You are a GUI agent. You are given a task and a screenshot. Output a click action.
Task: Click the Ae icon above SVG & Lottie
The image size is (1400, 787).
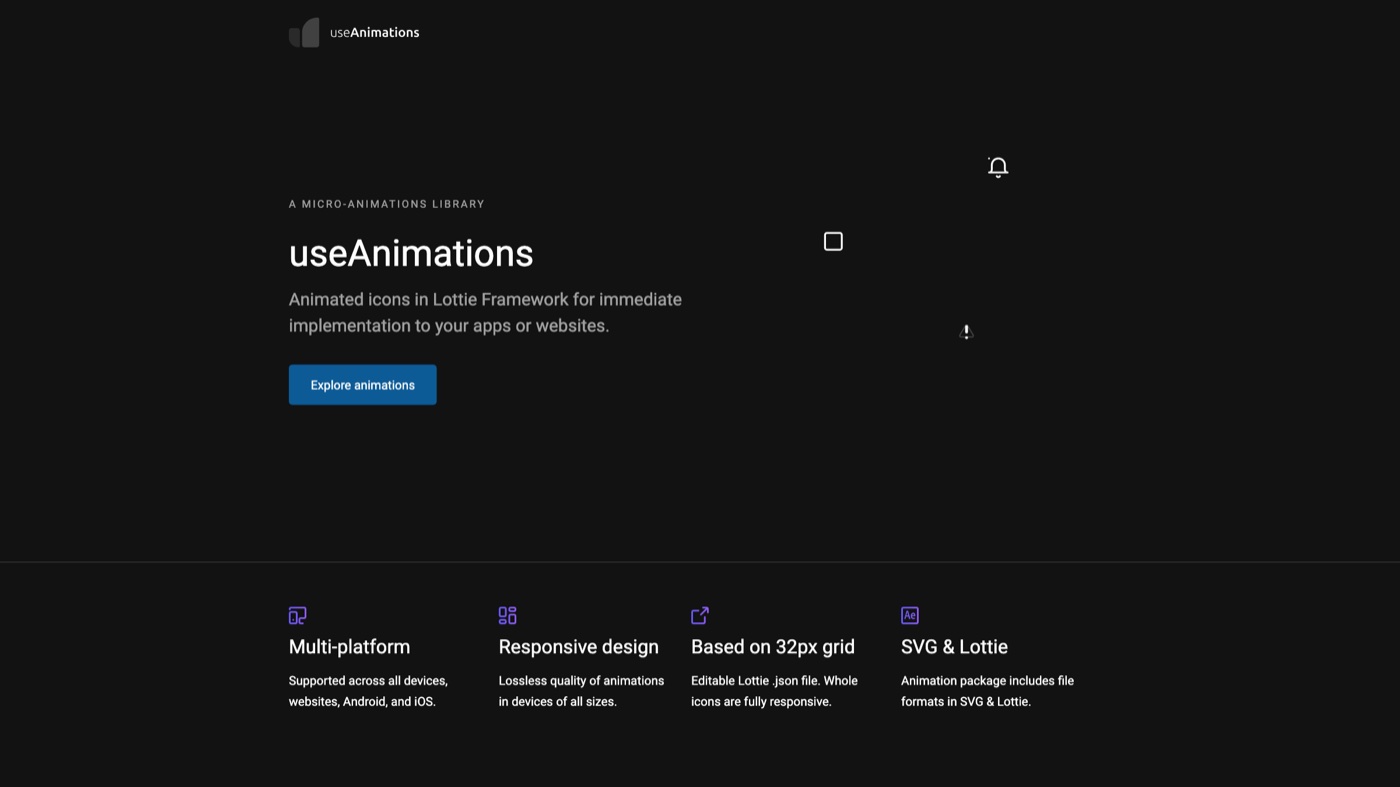pyautogui.click(x=910, y=615)
